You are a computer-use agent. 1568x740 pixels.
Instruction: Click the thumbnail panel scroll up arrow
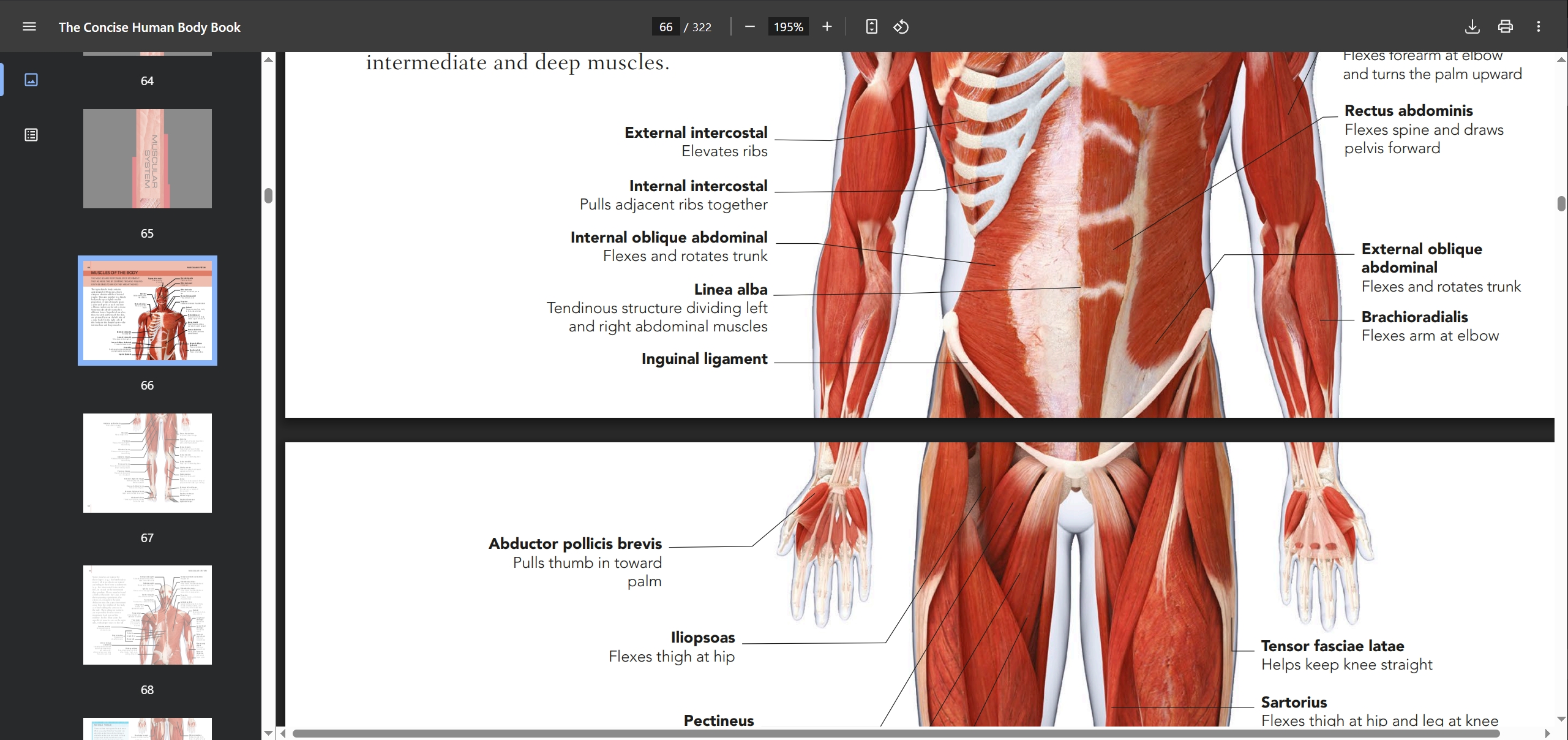(x=268, y=59)
